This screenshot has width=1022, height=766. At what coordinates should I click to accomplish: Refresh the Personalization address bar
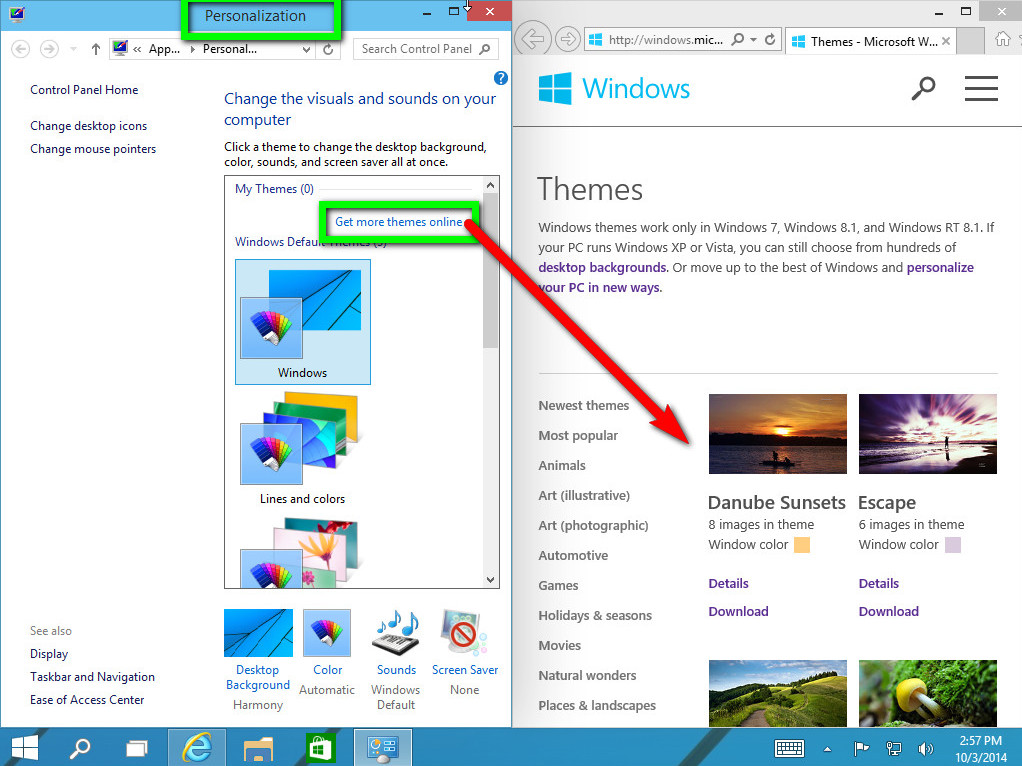328,49
